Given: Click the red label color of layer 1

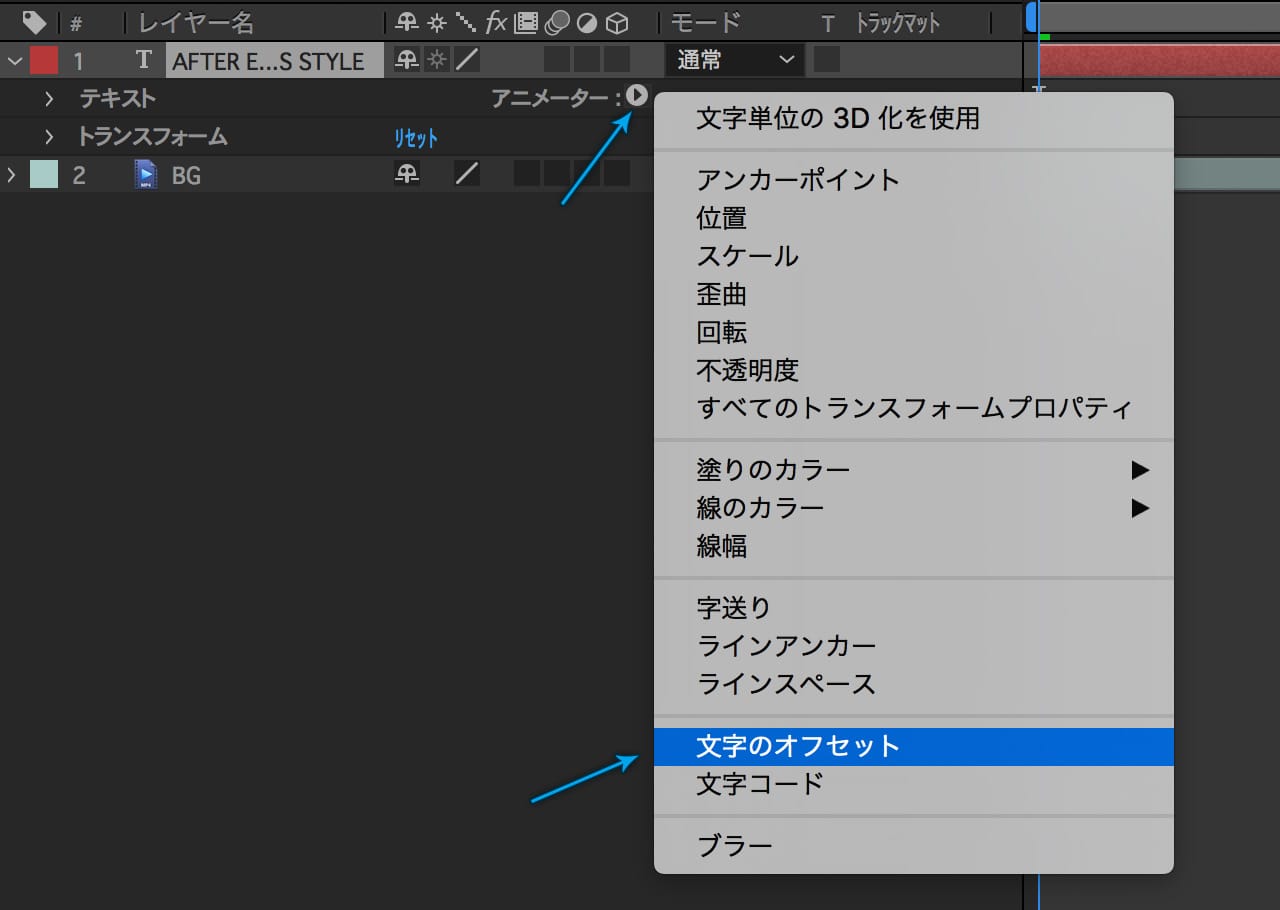Looking at the screenshot, I should pos(44,60).
